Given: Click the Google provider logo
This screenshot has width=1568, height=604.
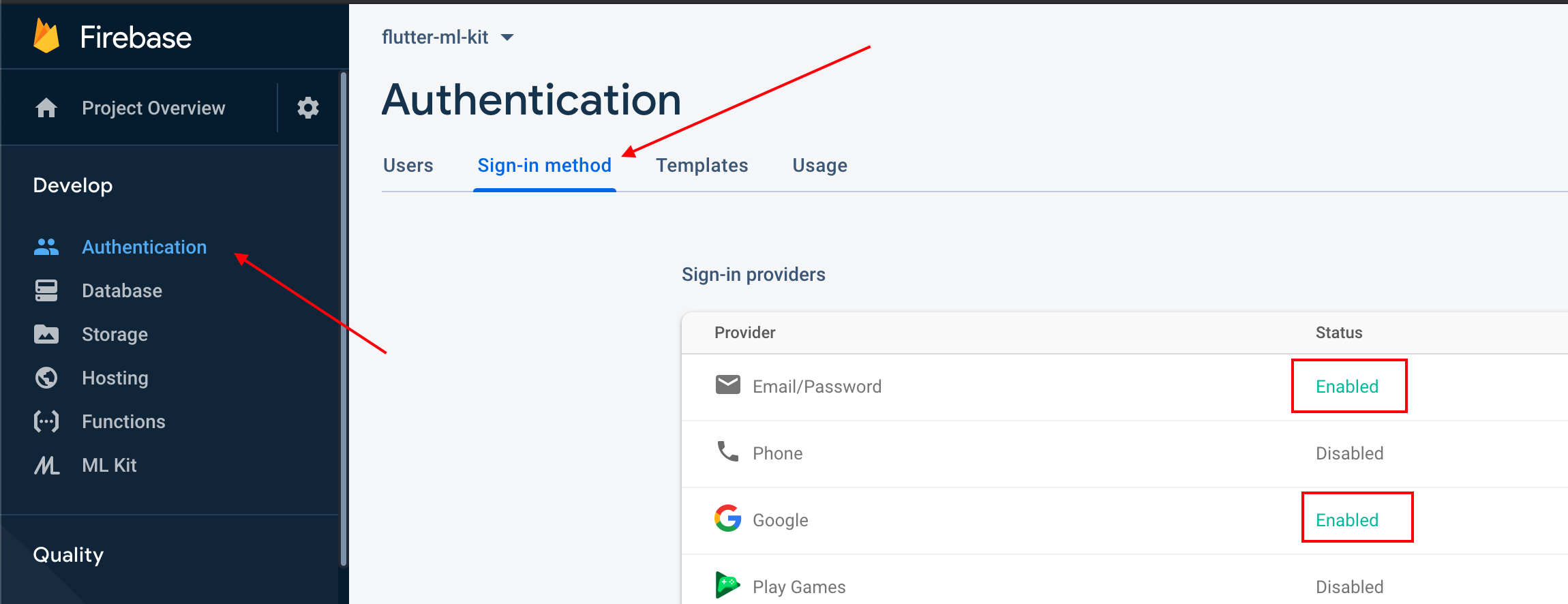Looking at the screenshot, I should coord(727,519).
